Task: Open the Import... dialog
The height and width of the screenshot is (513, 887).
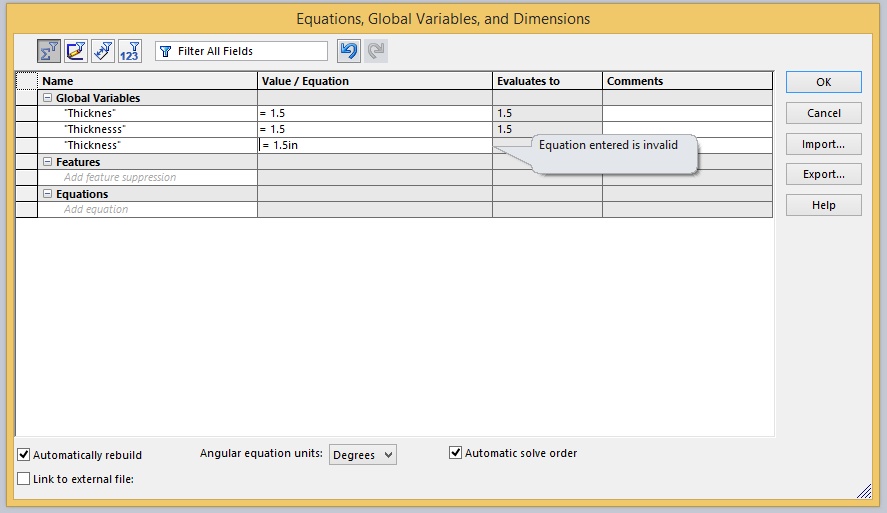Action: [x=824, y=144]
